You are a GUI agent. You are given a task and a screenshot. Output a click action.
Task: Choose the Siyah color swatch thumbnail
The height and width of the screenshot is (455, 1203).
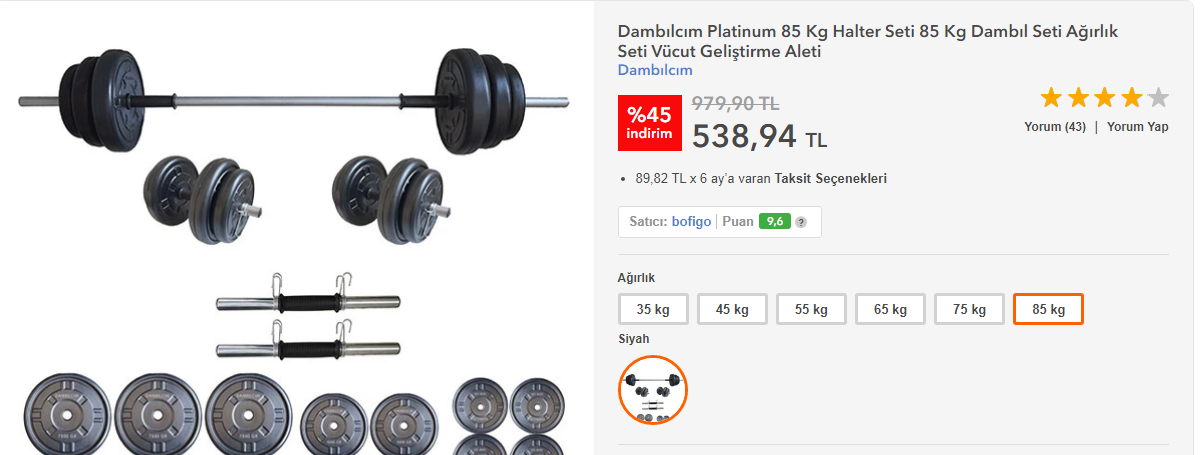pyautogui.click(x=653, y=390)
